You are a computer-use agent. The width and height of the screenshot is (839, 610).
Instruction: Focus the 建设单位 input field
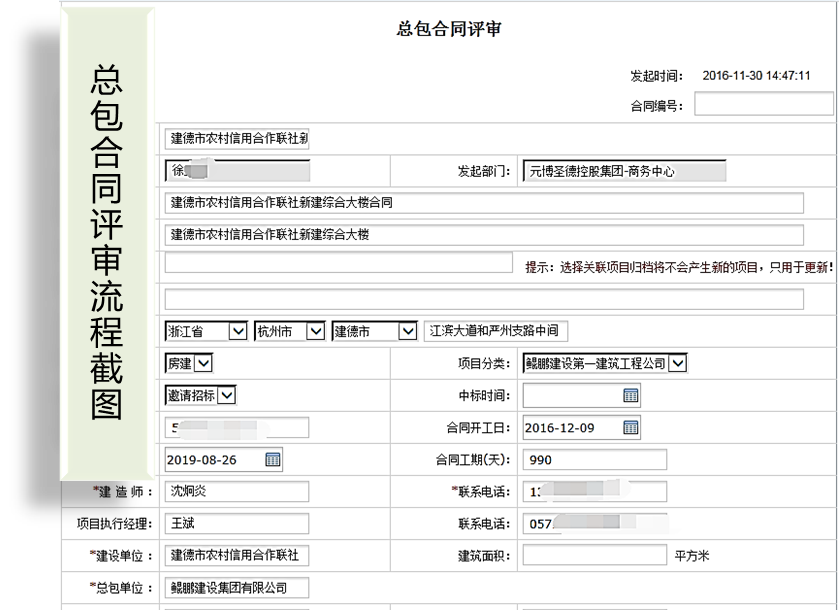(x=237, y=555)
